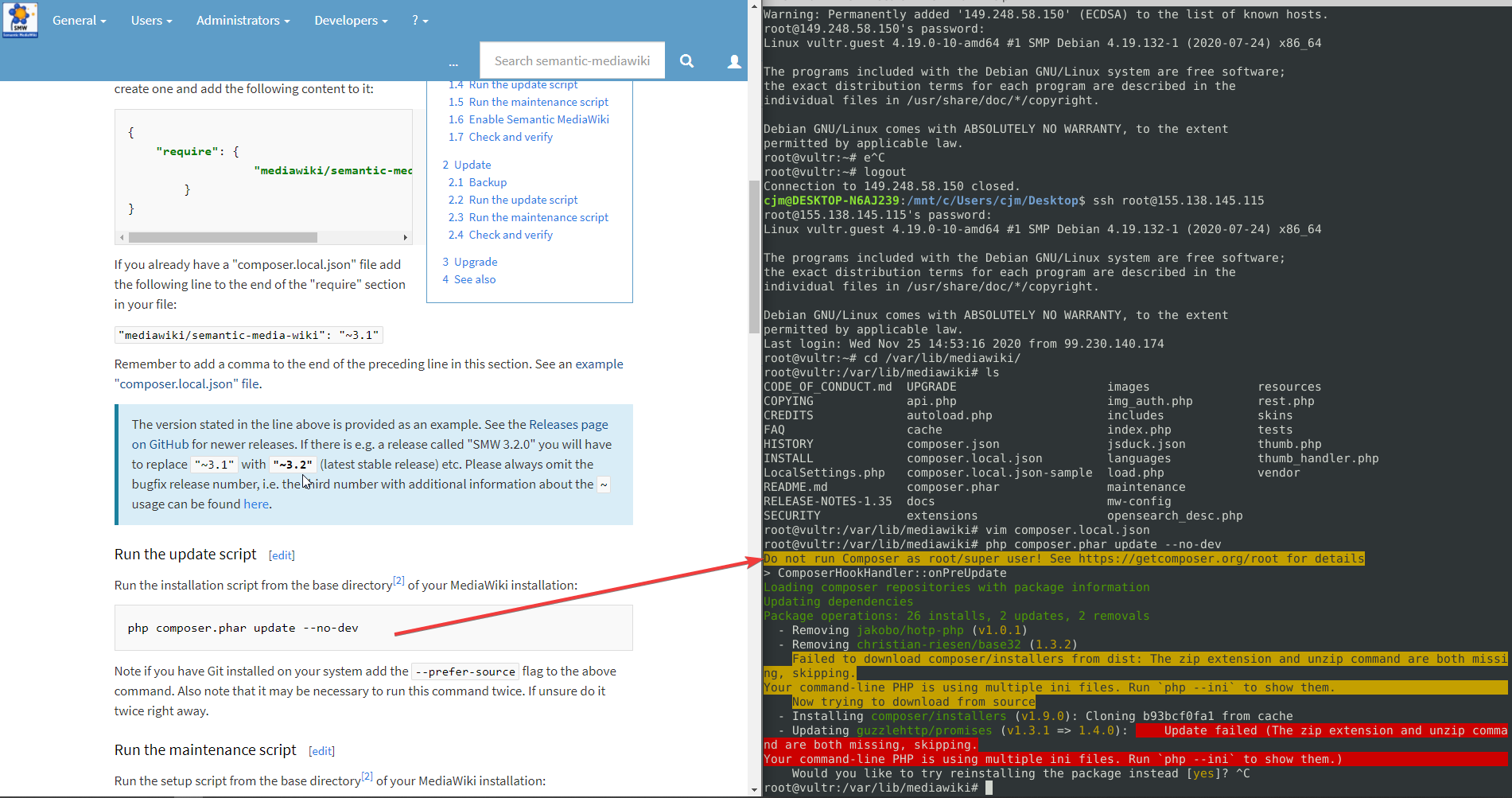Open the 4 See also entry
1512x798 pixels.
(x=469, y=279)
